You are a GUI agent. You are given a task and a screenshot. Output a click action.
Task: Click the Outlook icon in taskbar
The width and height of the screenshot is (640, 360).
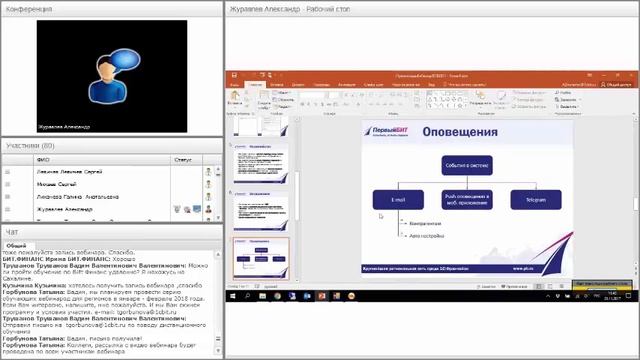(307, 296)
